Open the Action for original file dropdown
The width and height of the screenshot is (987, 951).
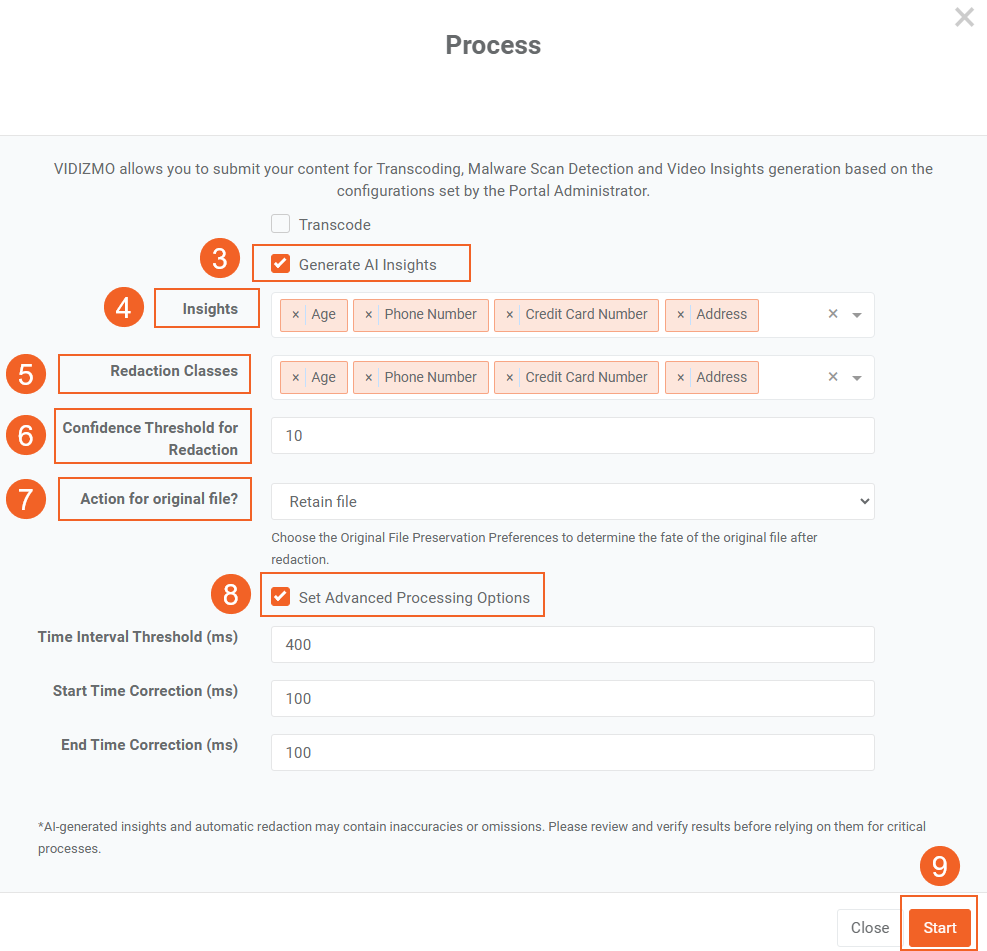[572, 502]
